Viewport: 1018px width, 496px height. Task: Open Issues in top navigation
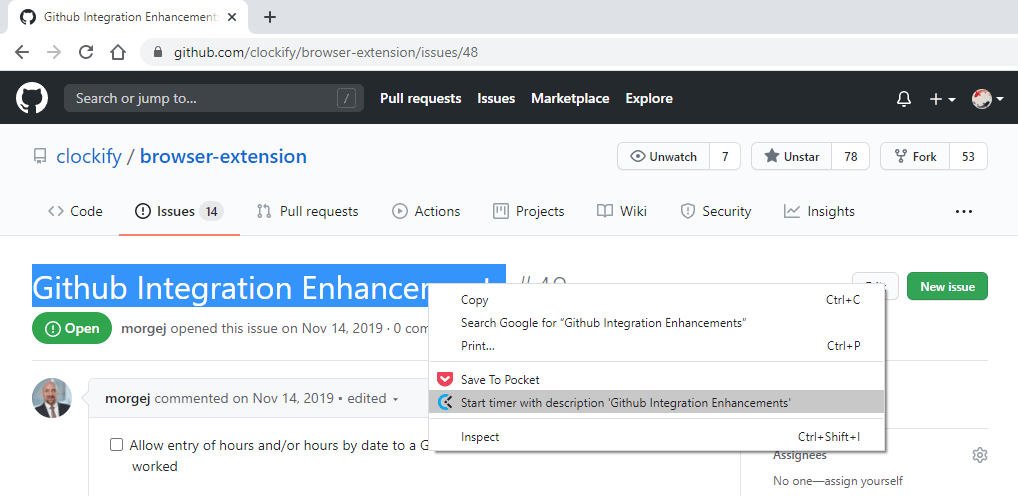click(x=496, y=99)
